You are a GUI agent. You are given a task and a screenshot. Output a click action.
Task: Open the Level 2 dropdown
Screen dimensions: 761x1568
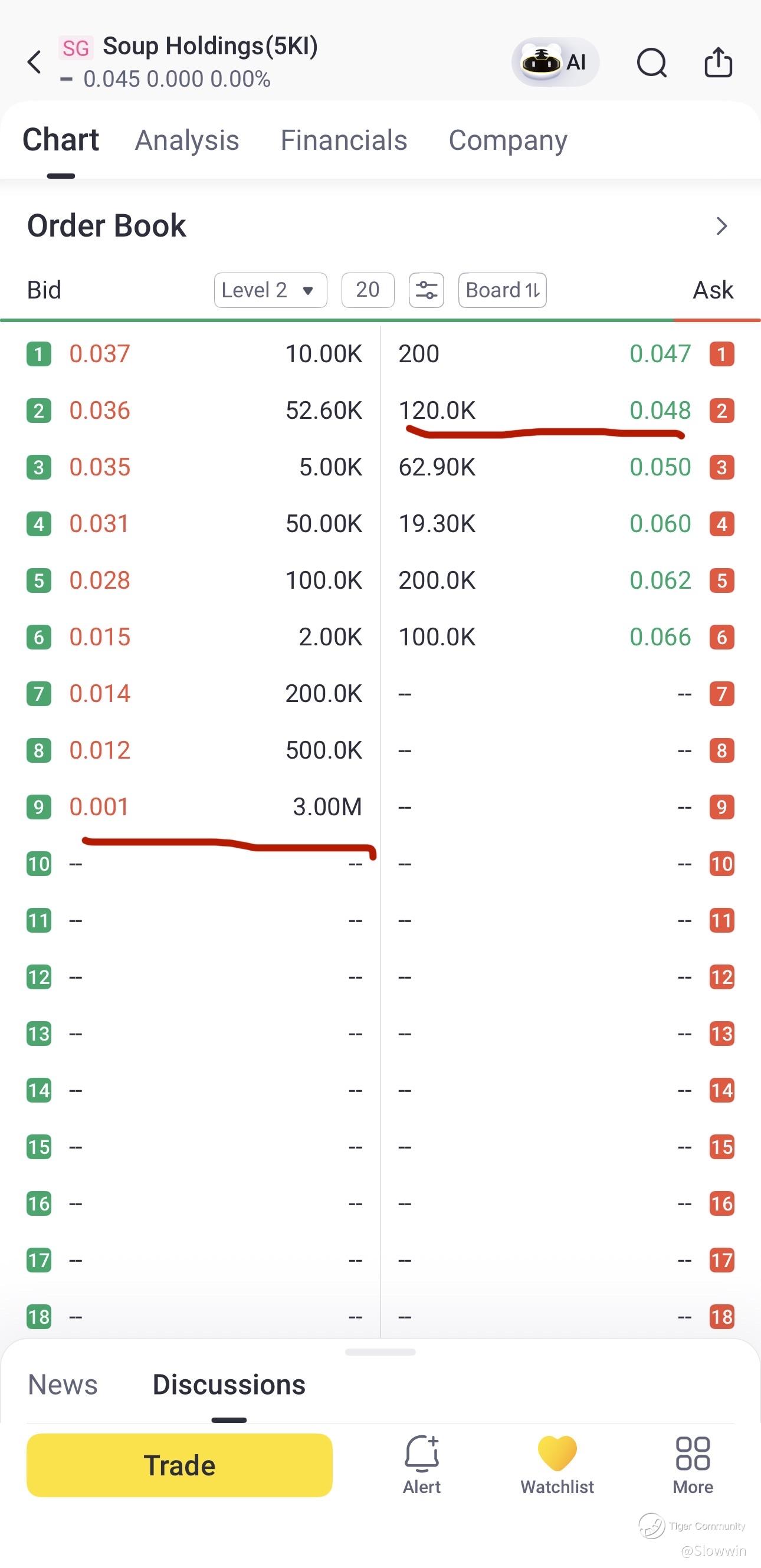[270, 290]
